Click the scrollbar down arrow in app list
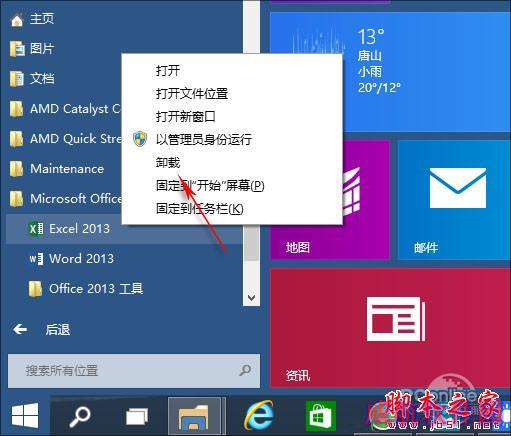The image size is (511, 436). coord(252,297)
